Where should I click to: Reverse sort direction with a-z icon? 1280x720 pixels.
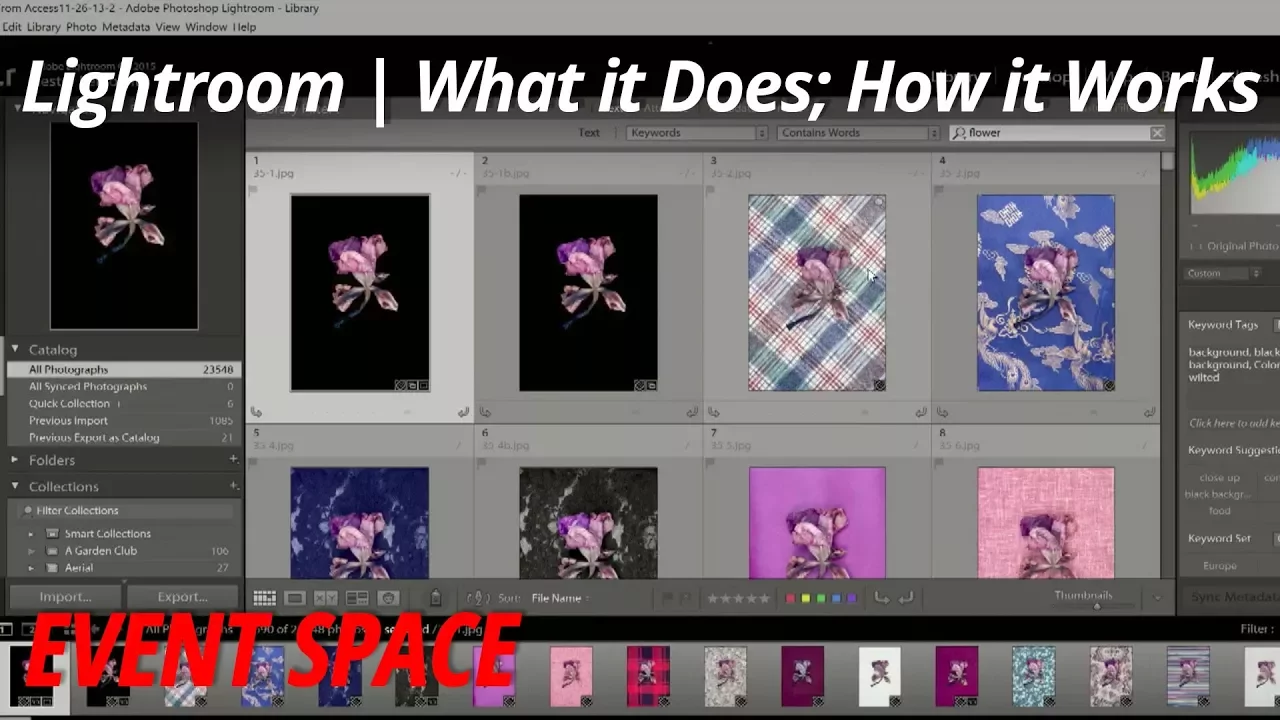(x=477, y=598)
